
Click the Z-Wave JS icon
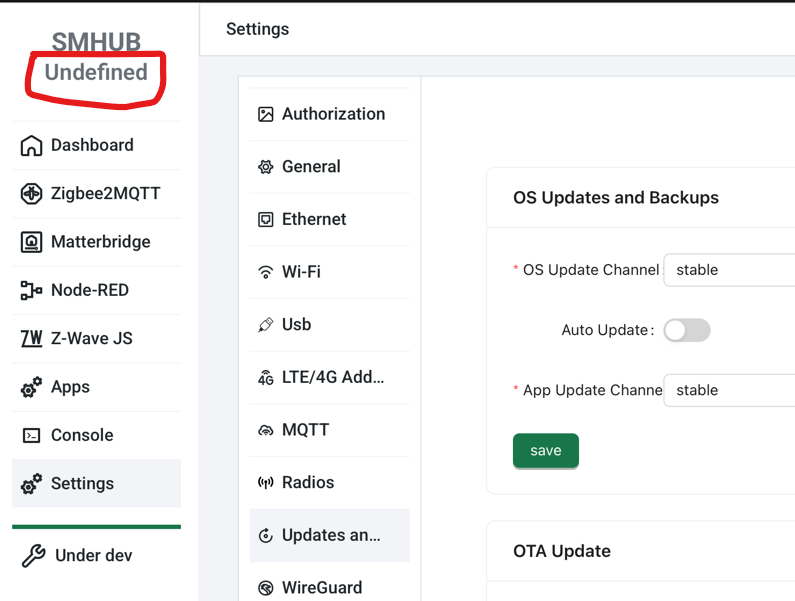(x=32, y=339)
